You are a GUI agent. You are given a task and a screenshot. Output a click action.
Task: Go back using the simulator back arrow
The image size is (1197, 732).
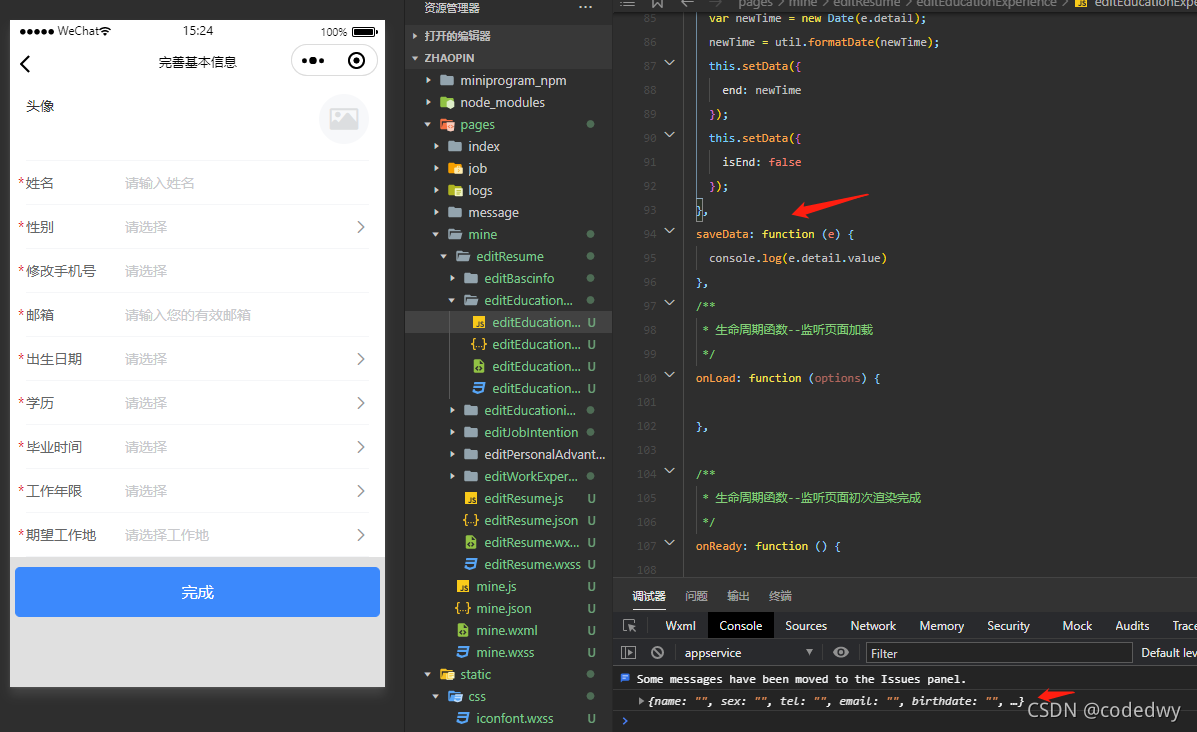[25, 63]
